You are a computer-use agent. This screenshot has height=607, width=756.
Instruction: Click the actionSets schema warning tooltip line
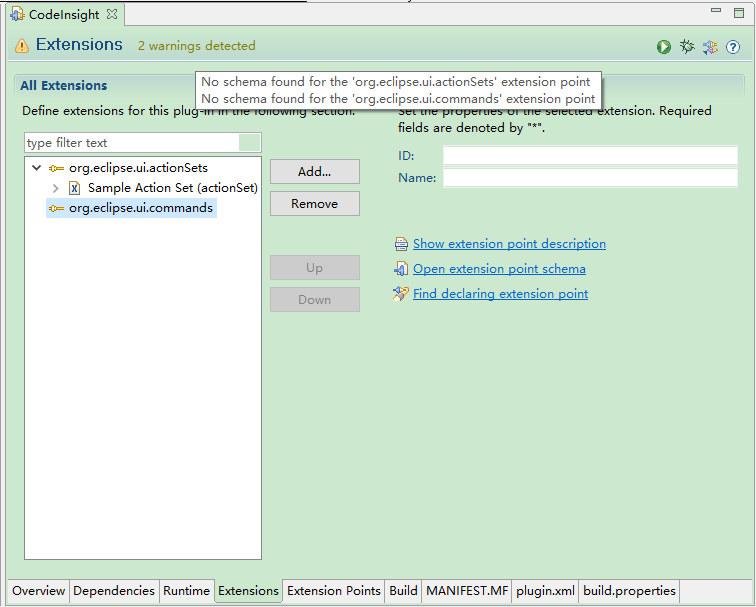coord(395,81)
